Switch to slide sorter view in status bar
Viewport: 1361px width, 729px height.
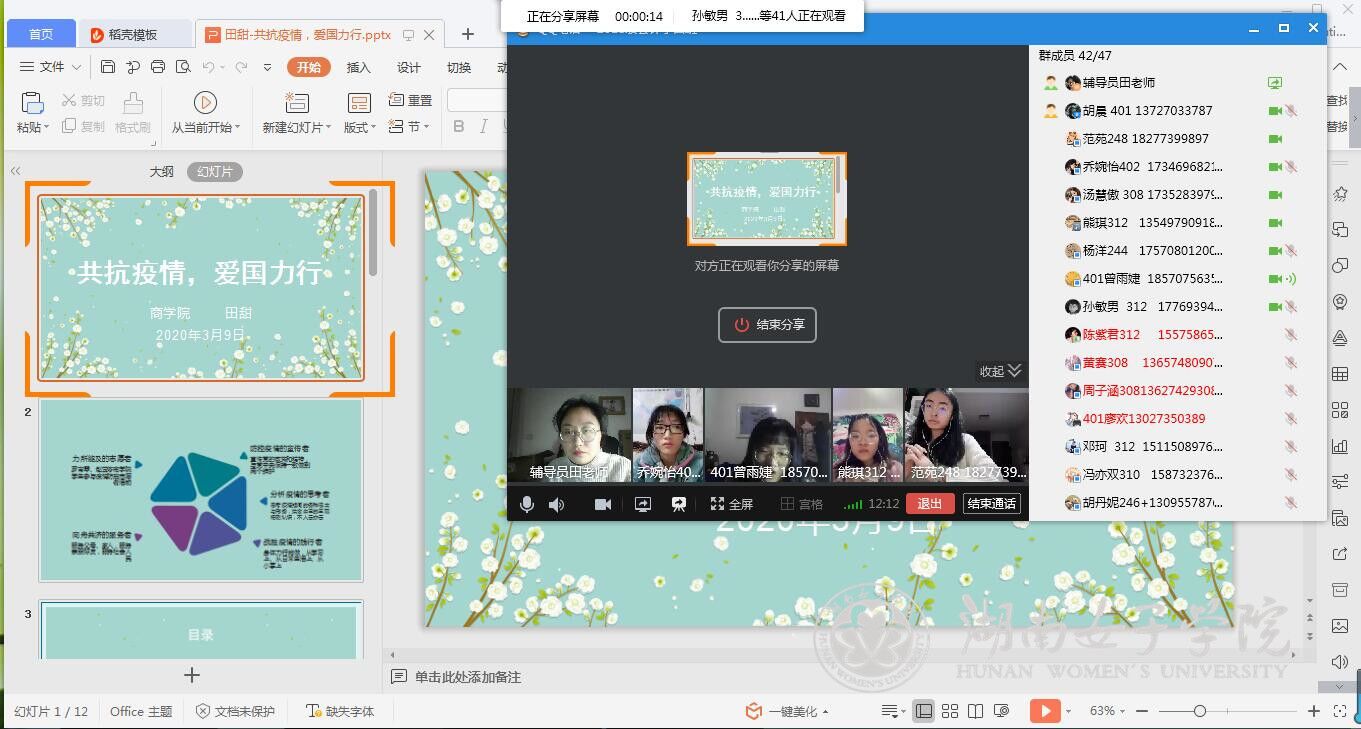point(950,711)
